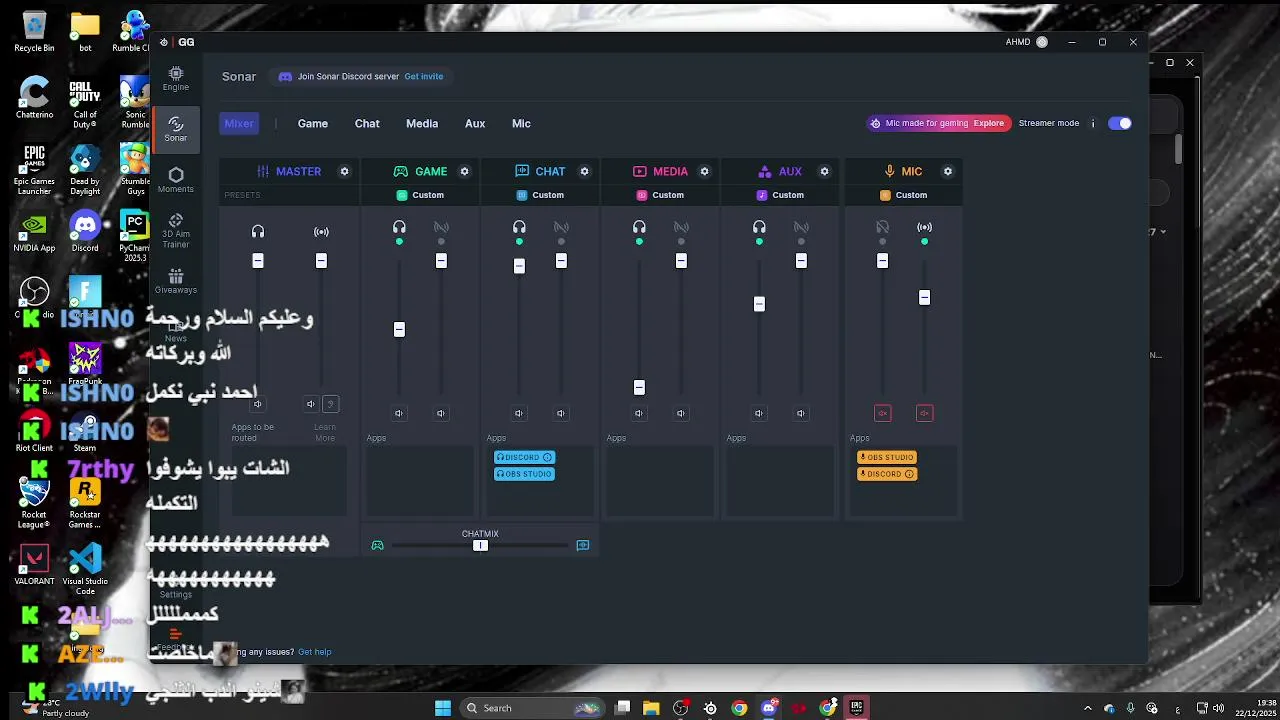This screenshot has width=1280, height=720.
Task: Turn off Streamer mode switch
Action: tap(1120, 123)
